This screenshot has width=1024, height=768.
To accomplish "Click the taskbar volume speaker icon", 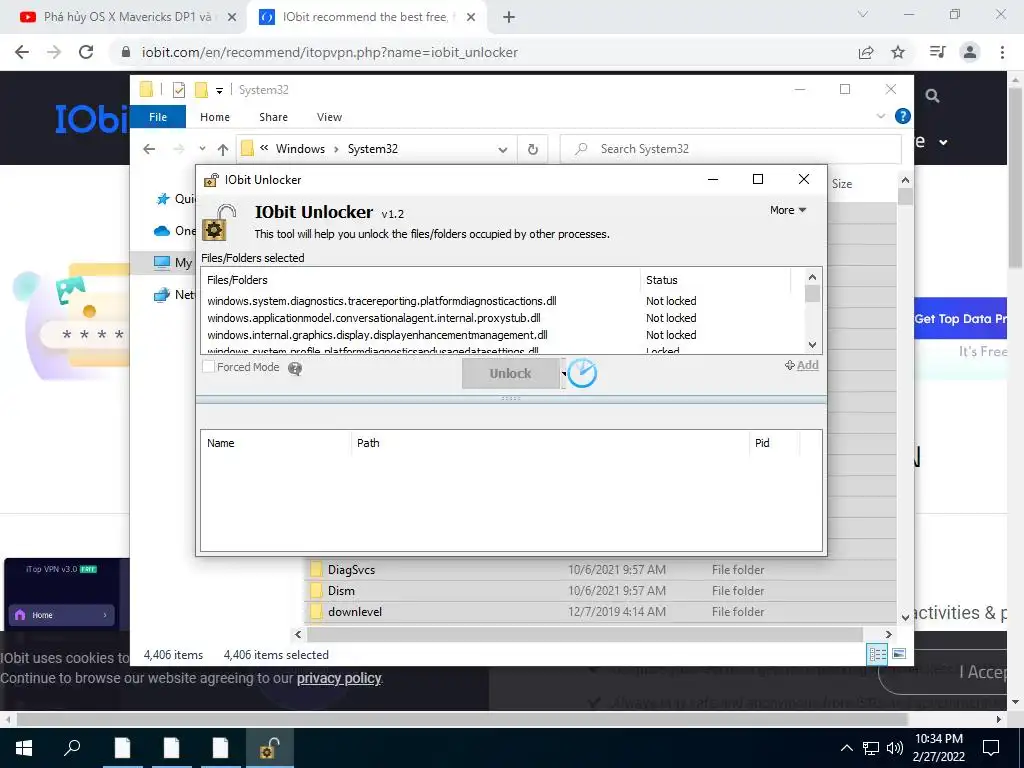I will point(895,748).
